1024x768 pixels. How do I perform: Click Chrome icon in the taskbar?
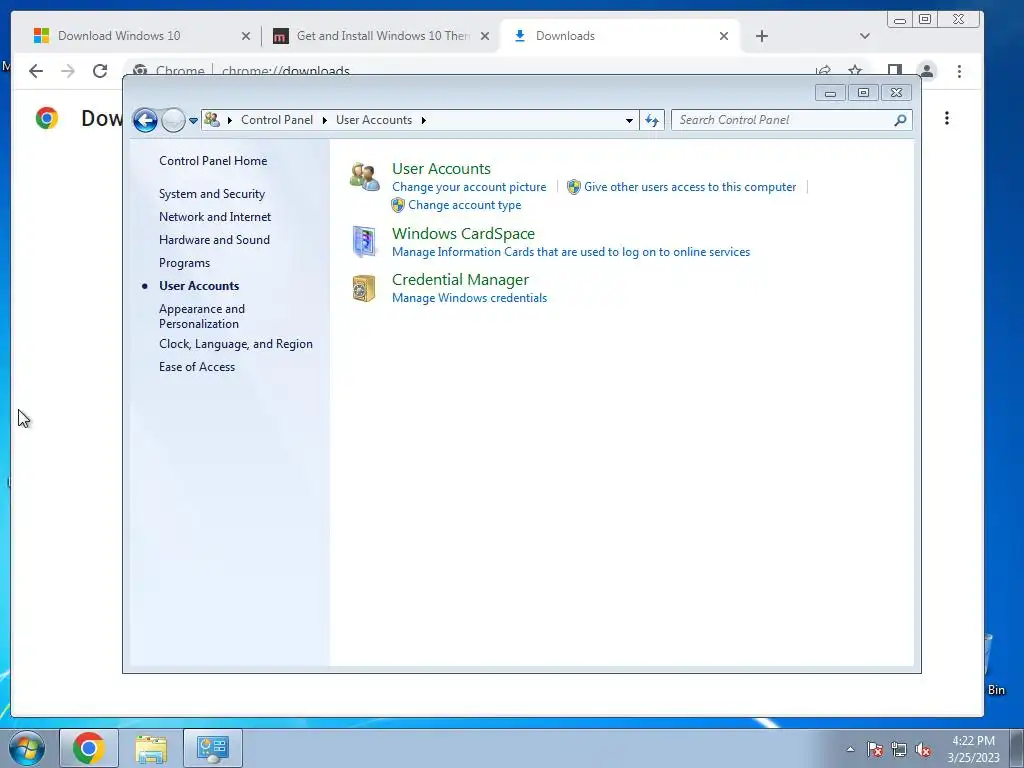click(x=89, y=748)
